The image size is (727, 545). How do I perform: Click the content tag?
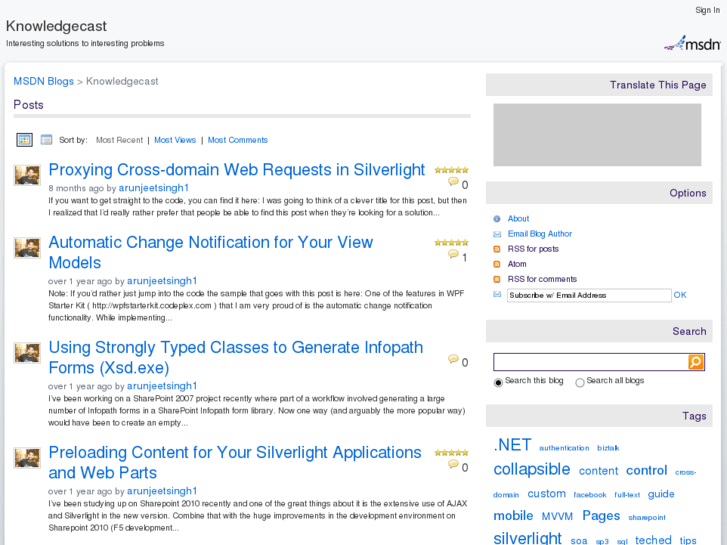click(x=598, y=471)
